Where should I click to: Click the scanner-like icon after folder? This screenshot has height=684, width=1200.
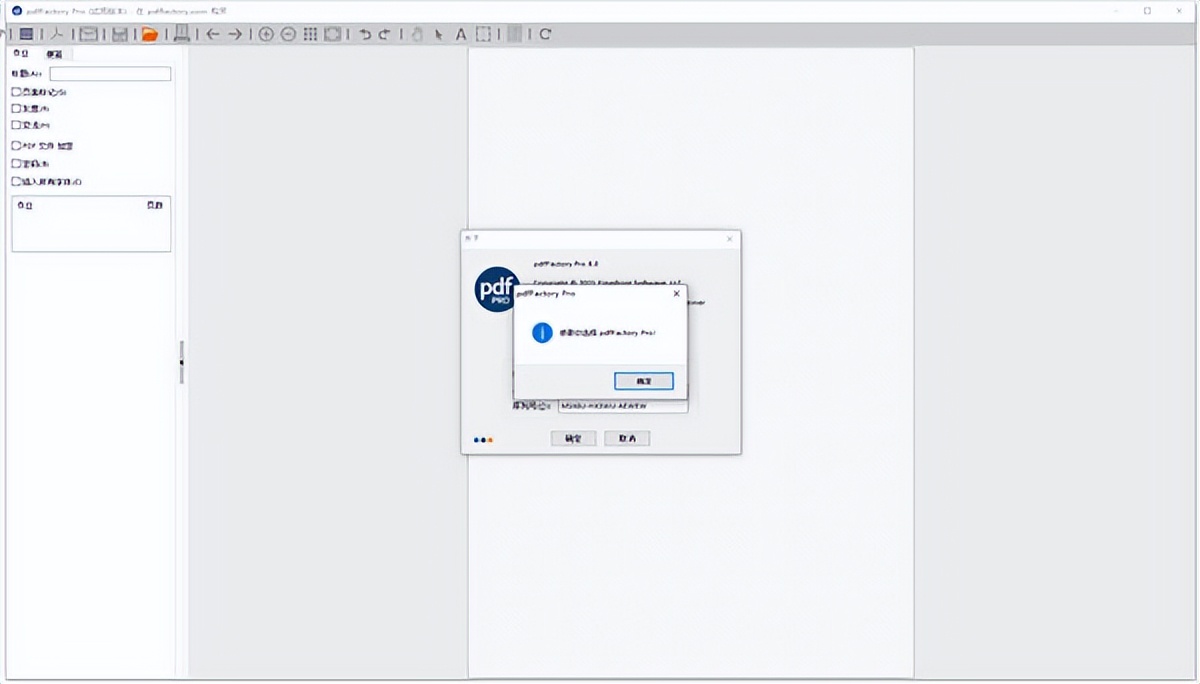pos(182,34)
